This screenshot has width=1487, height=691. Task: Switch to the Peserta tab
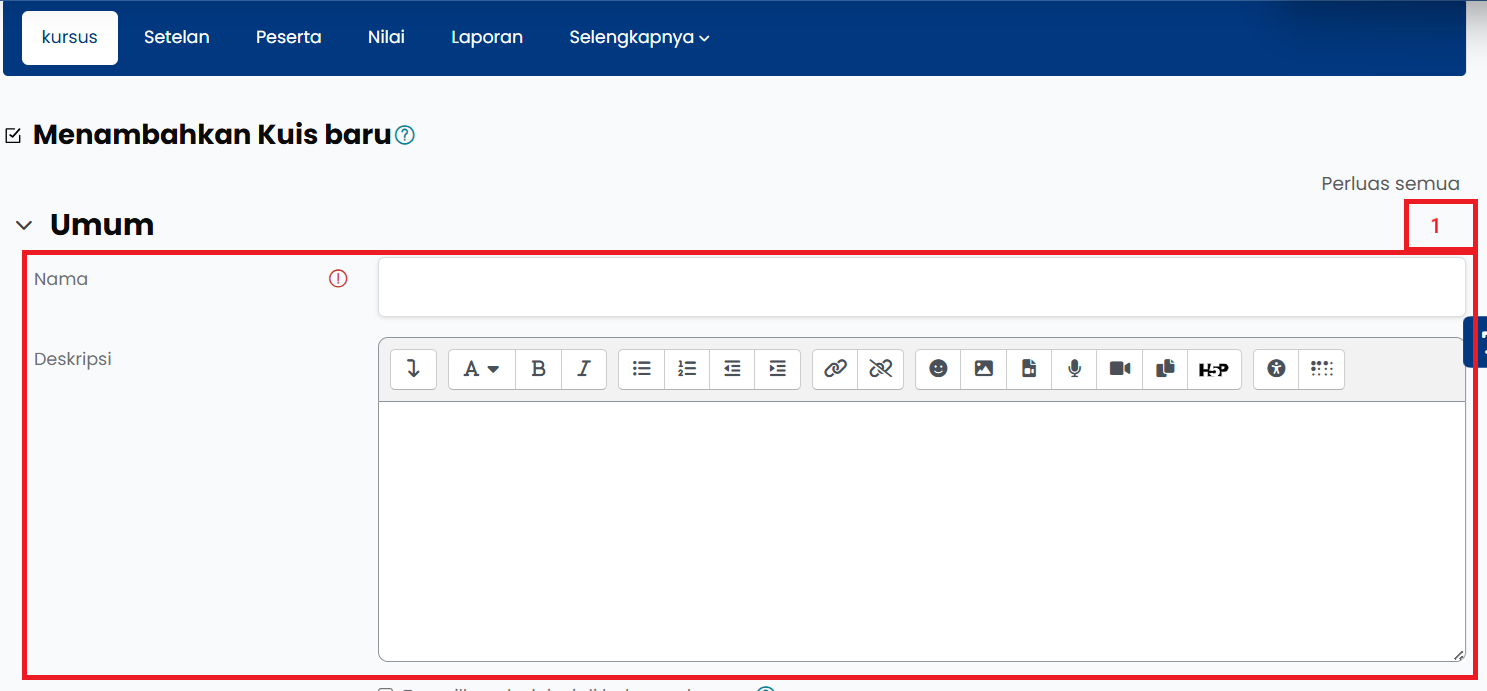tap(288, 38)
